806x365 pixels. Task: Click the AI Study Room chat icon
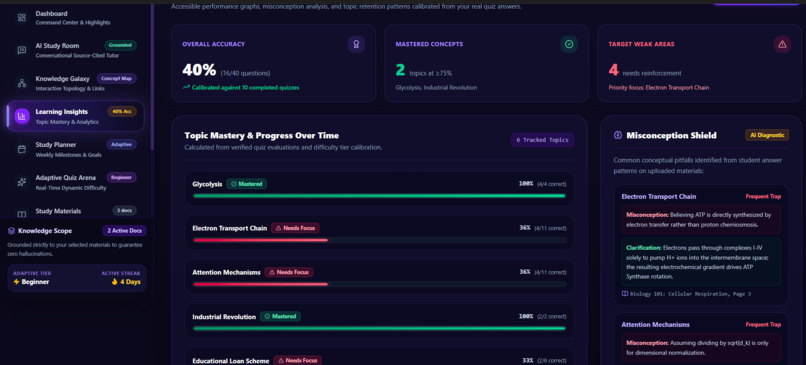pyautogui.click(x=22, y=50)
